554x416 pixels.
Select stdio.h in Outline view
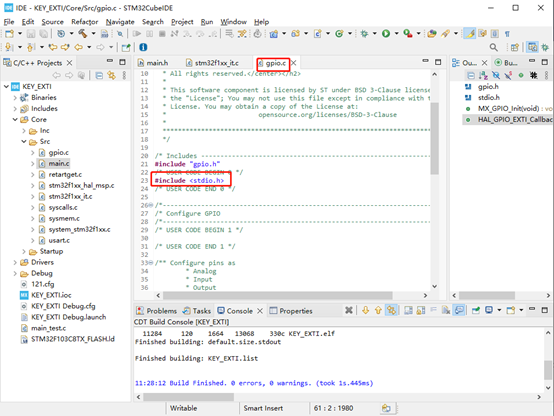(489, 98)
